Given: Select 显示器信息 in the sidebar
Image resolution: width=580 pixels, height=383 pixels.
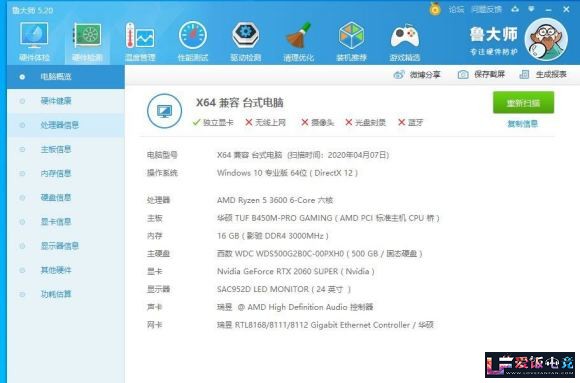Looking at the screenshot, I should [66, 246].
